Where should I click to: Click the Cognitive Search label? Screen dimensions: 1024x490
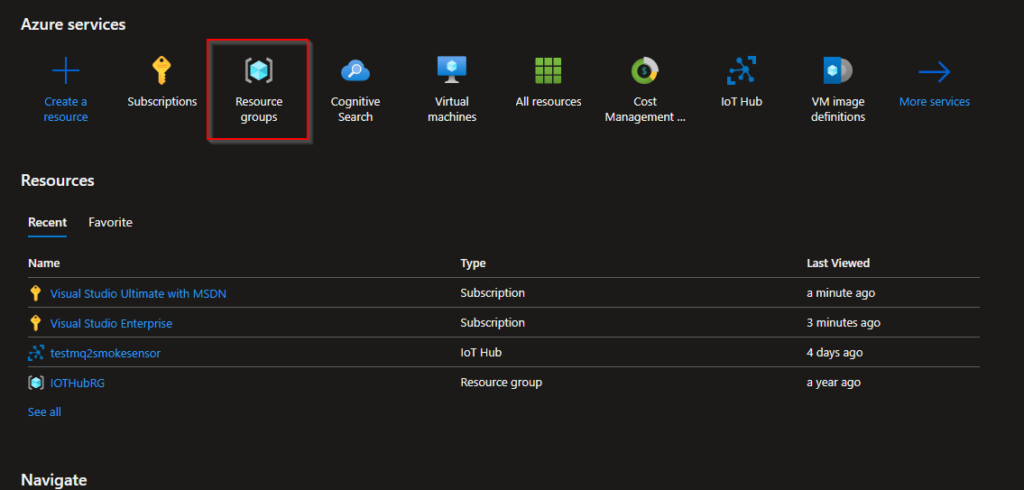coord(355,110)
